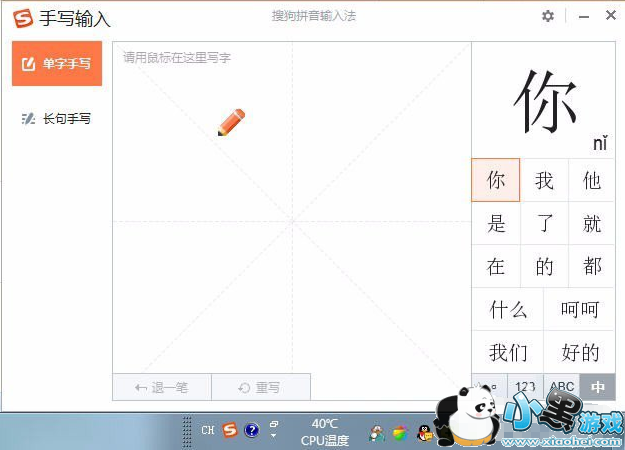Switch to 123 number input mode
Viewport: 625px width, 450px height.
525,387
